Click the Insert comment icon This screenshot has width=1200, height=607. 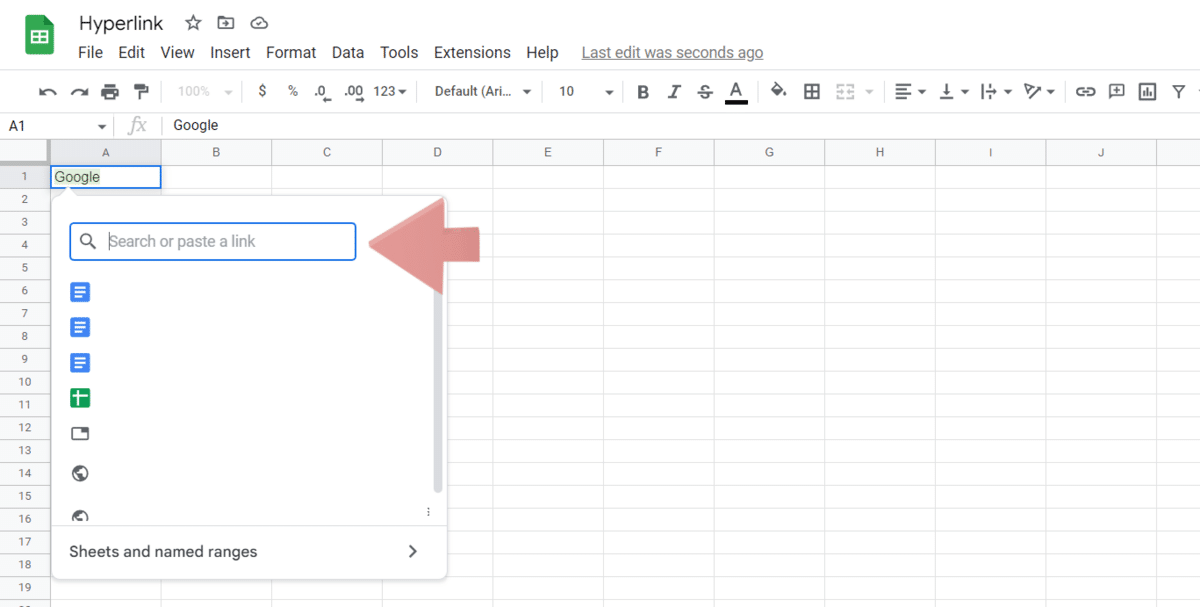1116,91
